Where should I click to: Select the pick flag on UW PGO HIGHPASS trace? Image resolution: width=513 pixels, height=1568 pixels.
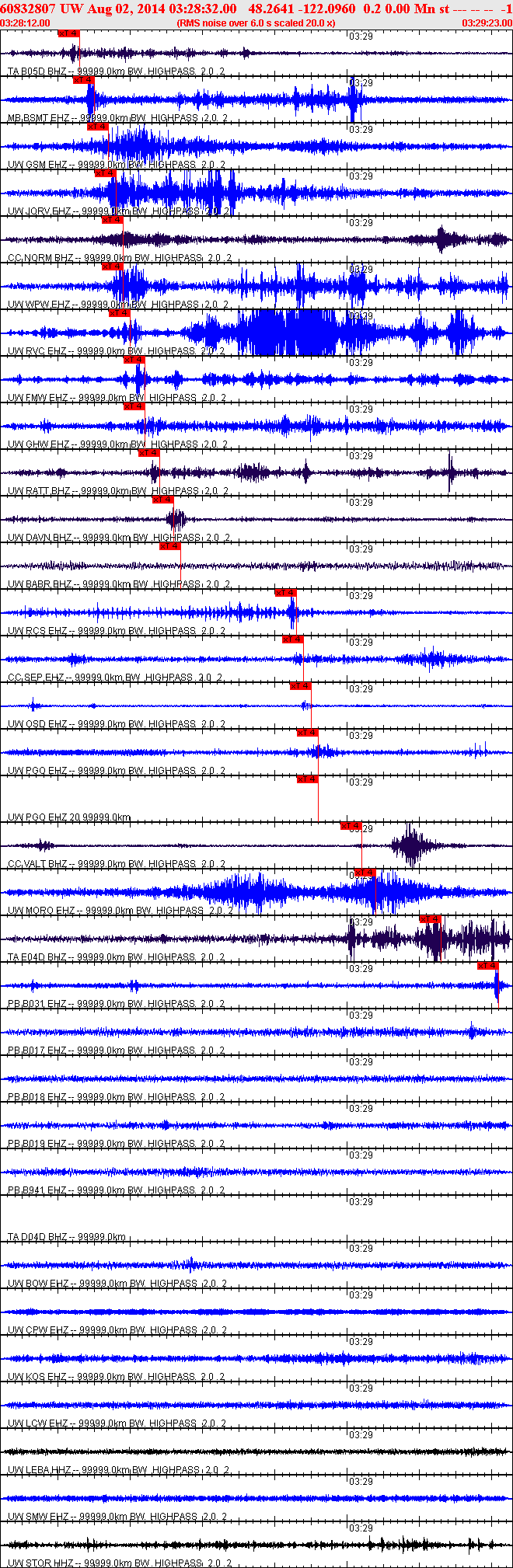(x=308, y=733)
